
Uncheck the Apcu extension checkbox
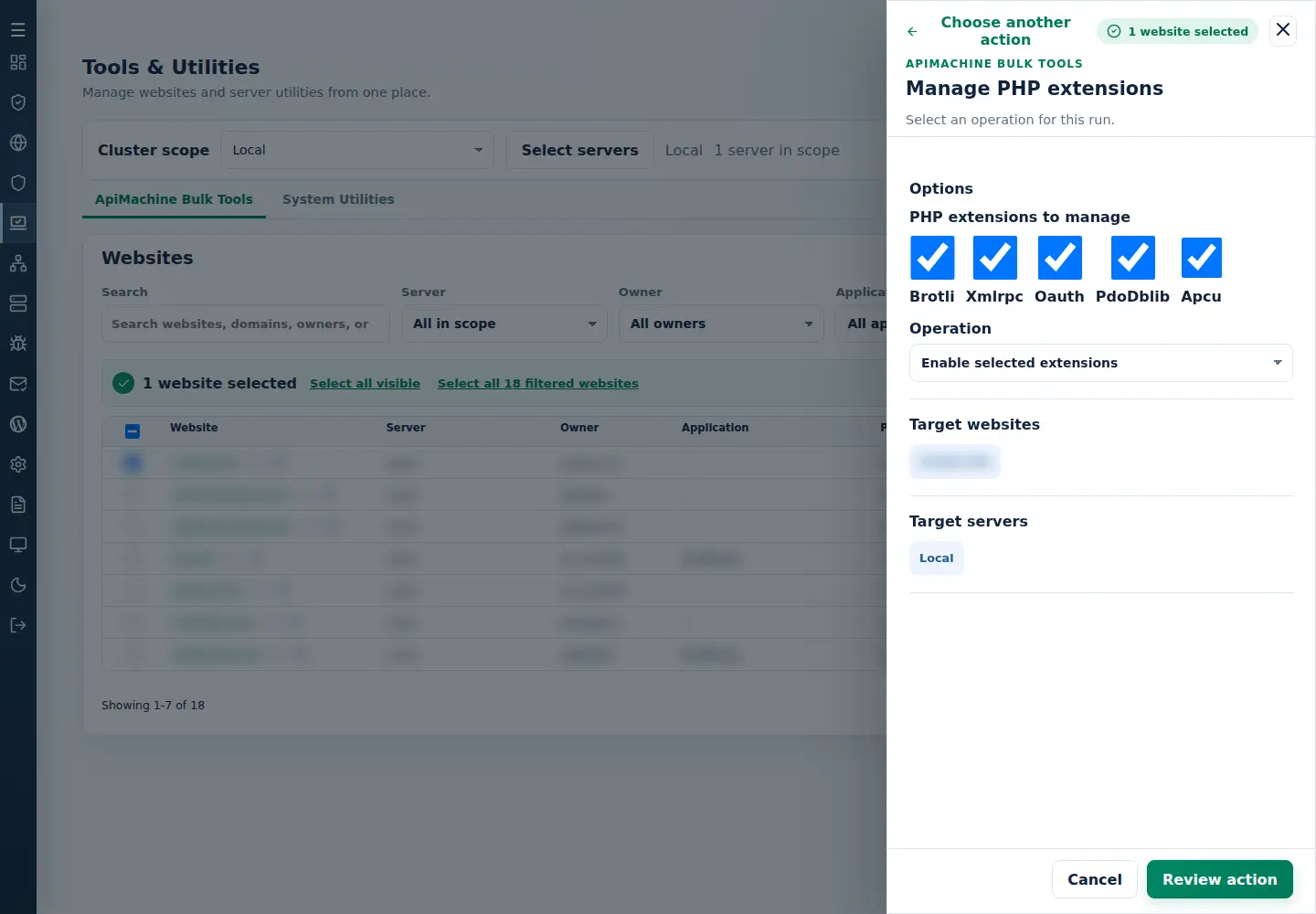click(1202, 258)
